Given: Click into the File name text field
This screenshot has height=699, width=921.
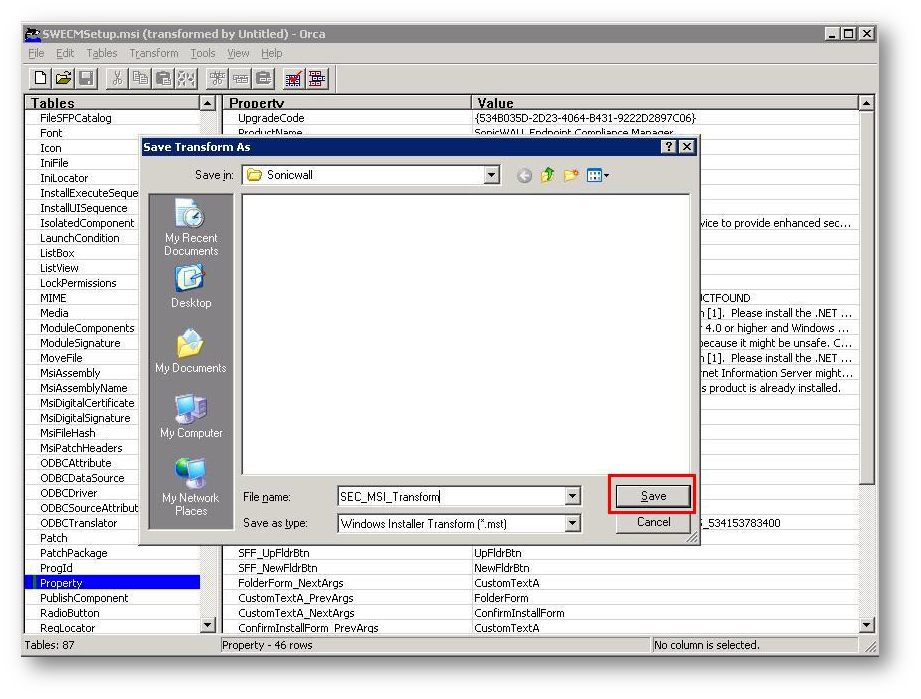Looking at the screenshot, I should [x=450, y=496].
